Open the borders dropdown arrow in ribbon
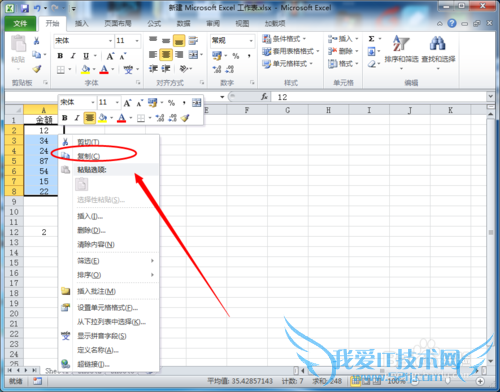Image resolution: width=500 pixels, height=392 pixels. [70, 69]
